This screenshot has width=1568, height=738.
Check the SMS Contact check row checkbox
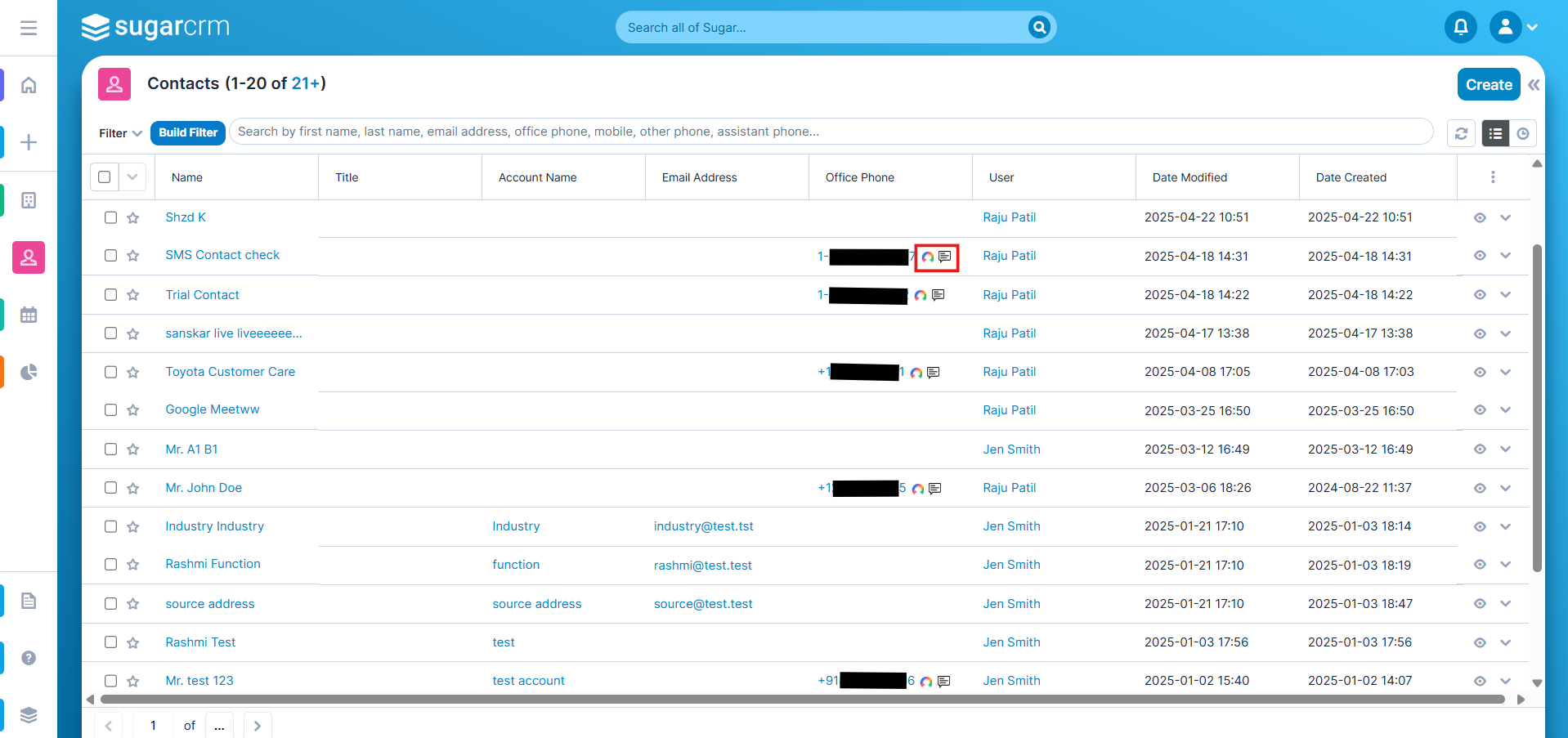[x=111, y=256]
